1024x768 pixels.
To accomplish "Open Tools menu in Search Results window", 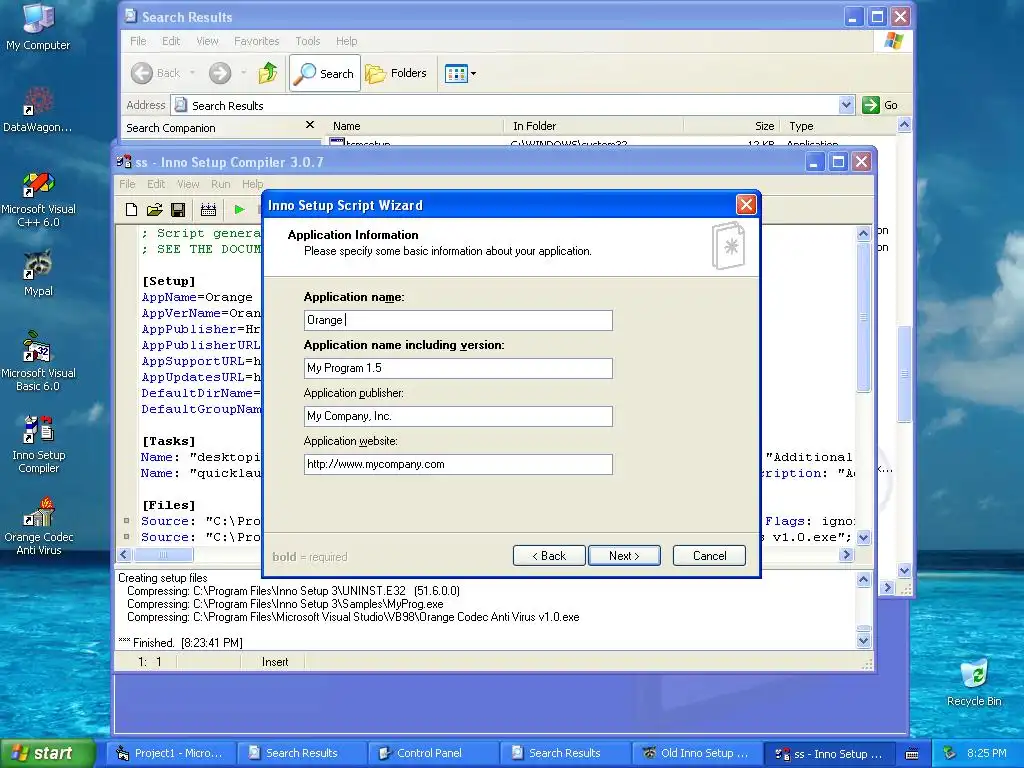I will (308, 41).
